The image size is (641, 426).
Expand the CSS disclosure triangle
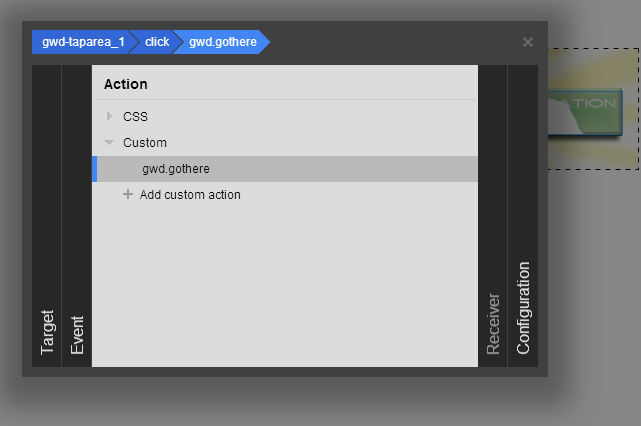tap(110, 117)
